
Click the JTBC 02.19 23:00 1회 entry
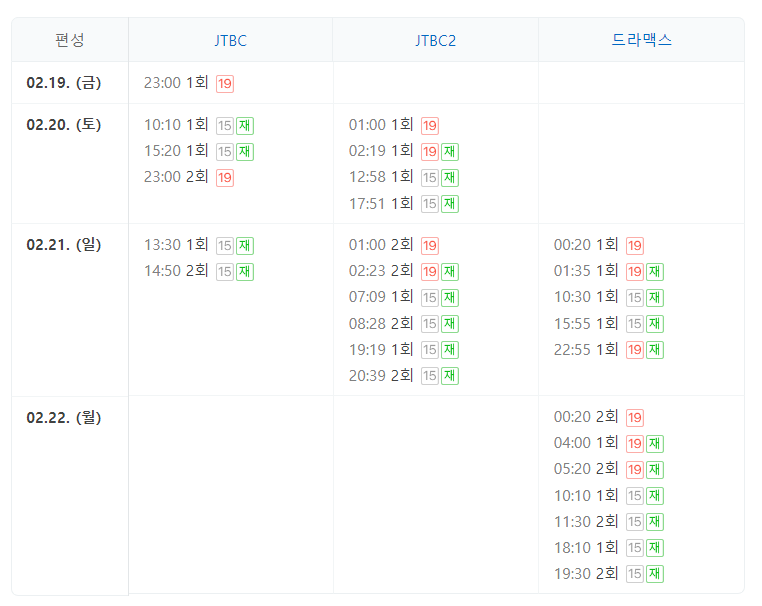[176, 83]
